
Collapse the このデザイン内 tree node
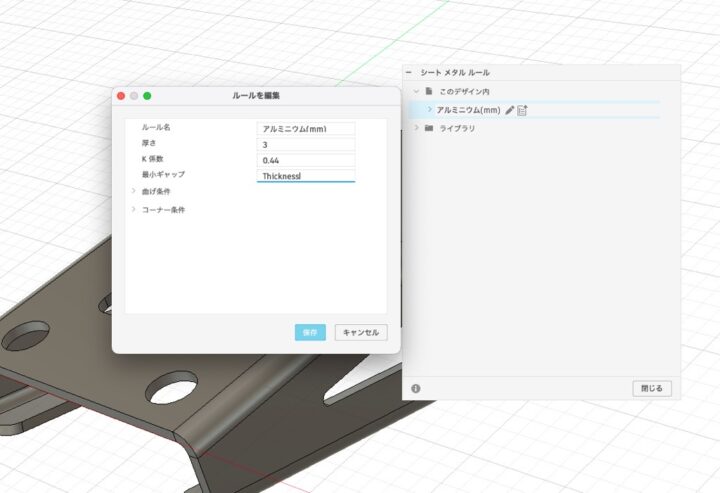coord(416,91)
